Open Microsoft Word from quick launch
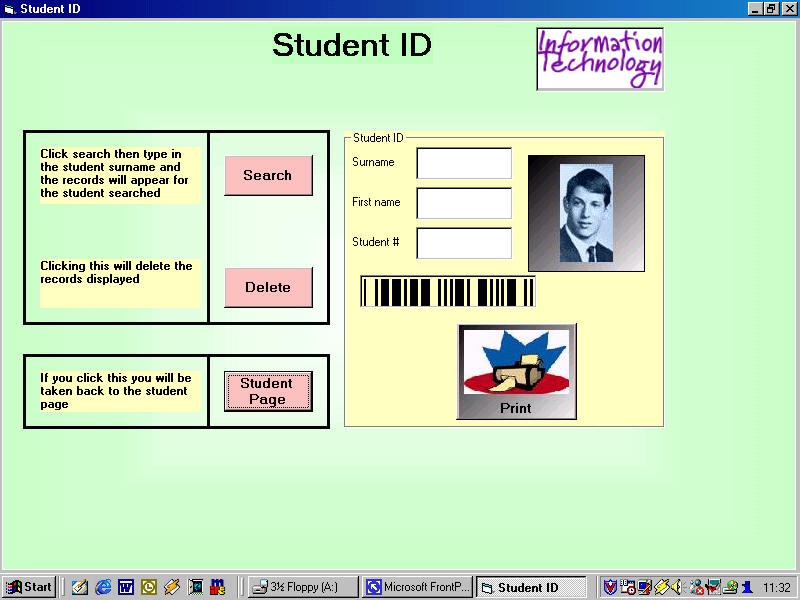Image resolution: width=800 pixels, height=600 pixels. tap(126, 587)
